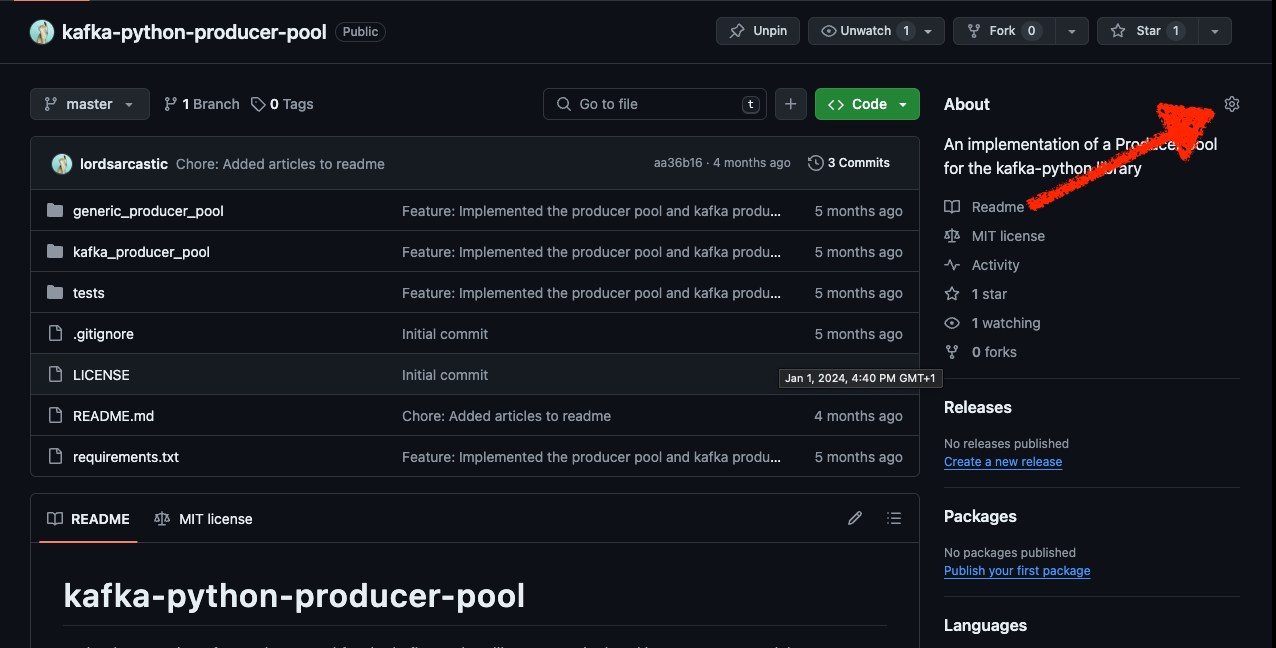Click the star icon beside 1 star
The image size is (1276, 648).
[952, 294]
